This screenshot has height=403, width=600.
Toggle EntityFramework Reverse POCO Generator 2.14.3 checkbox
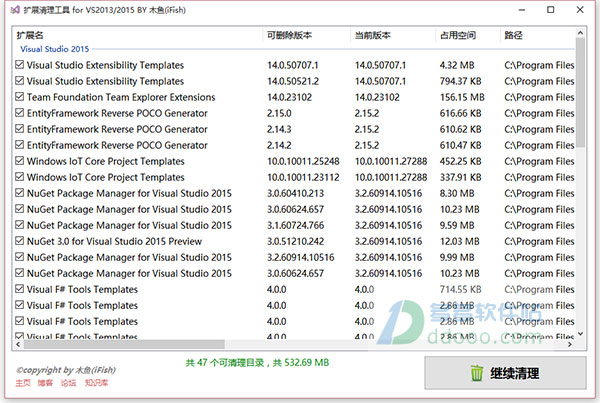(20, 129)
